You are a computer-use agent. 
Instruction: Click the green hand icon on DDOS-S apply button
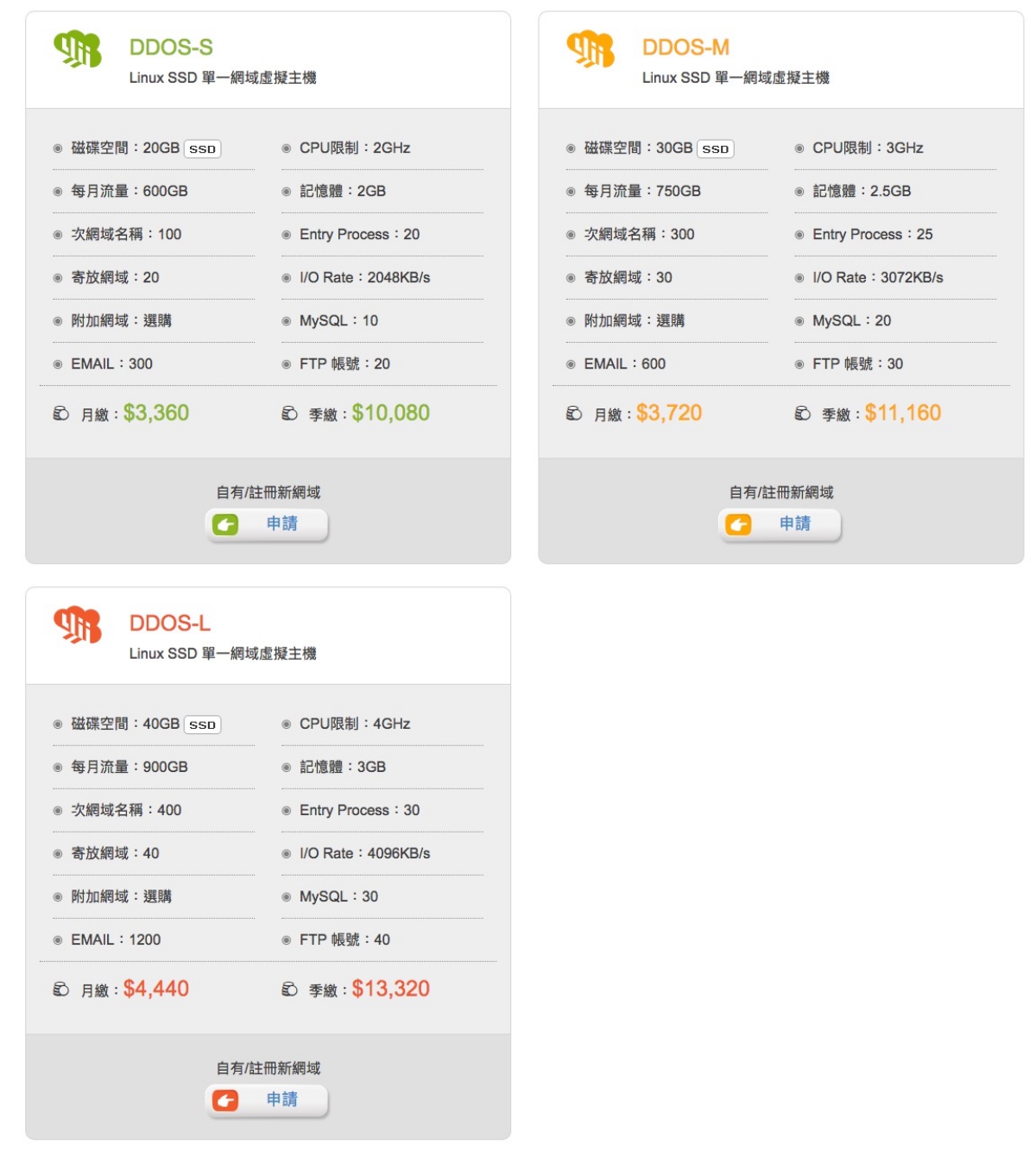pyautogui.click(x=225, y=524)
